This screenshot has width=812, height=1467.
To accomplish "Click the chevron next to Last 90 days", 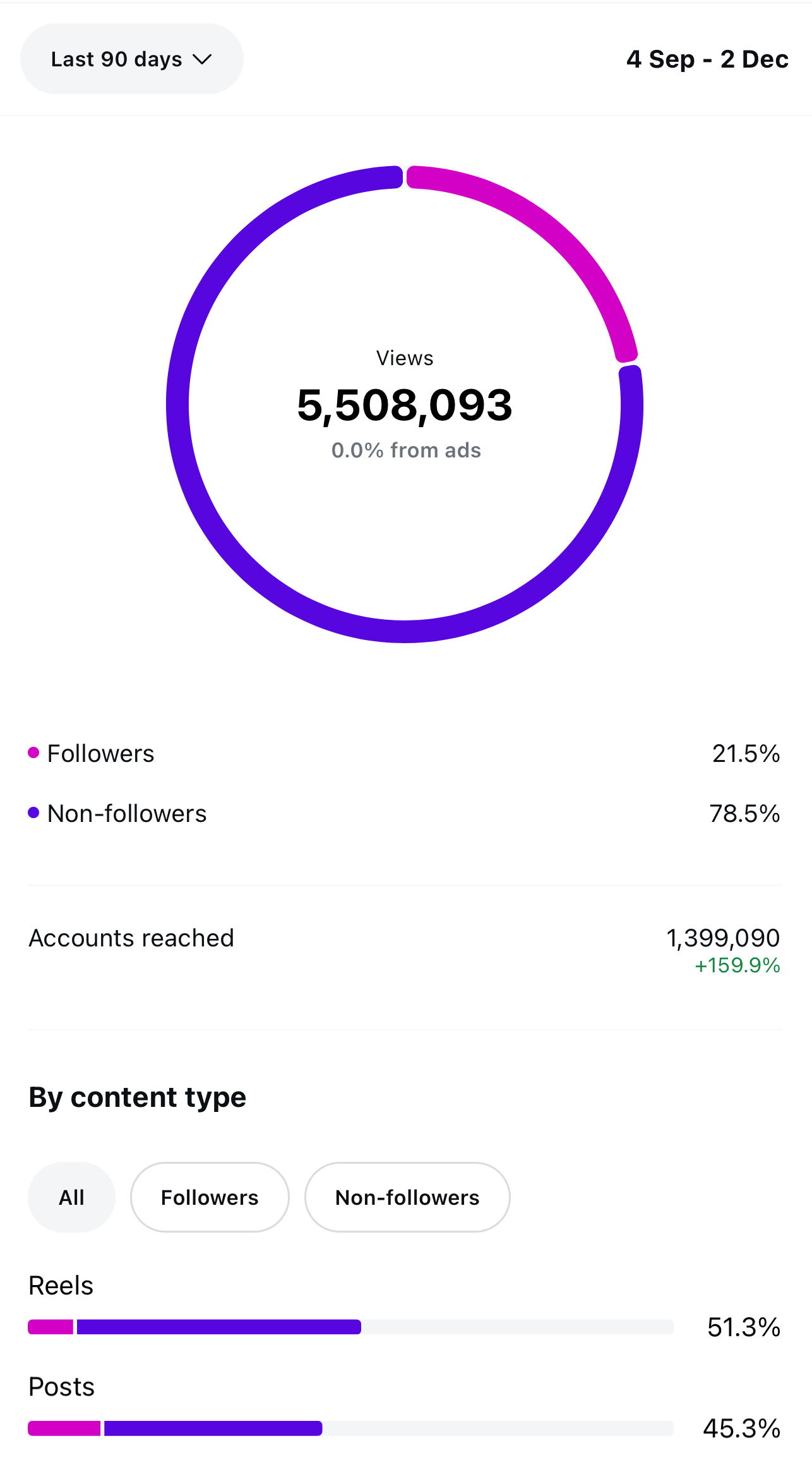I will pyautogui.click(x=203, y=59).
